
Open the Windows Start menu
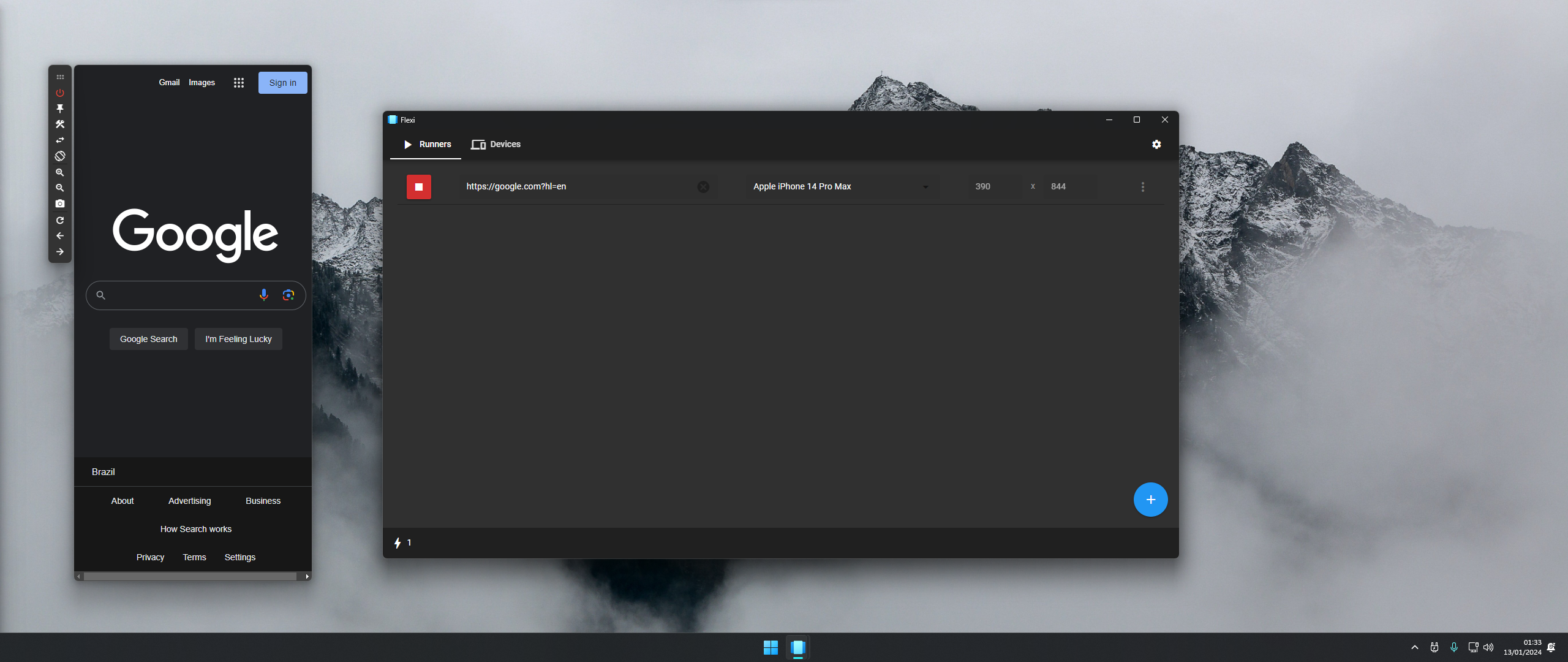click(771, 647)
